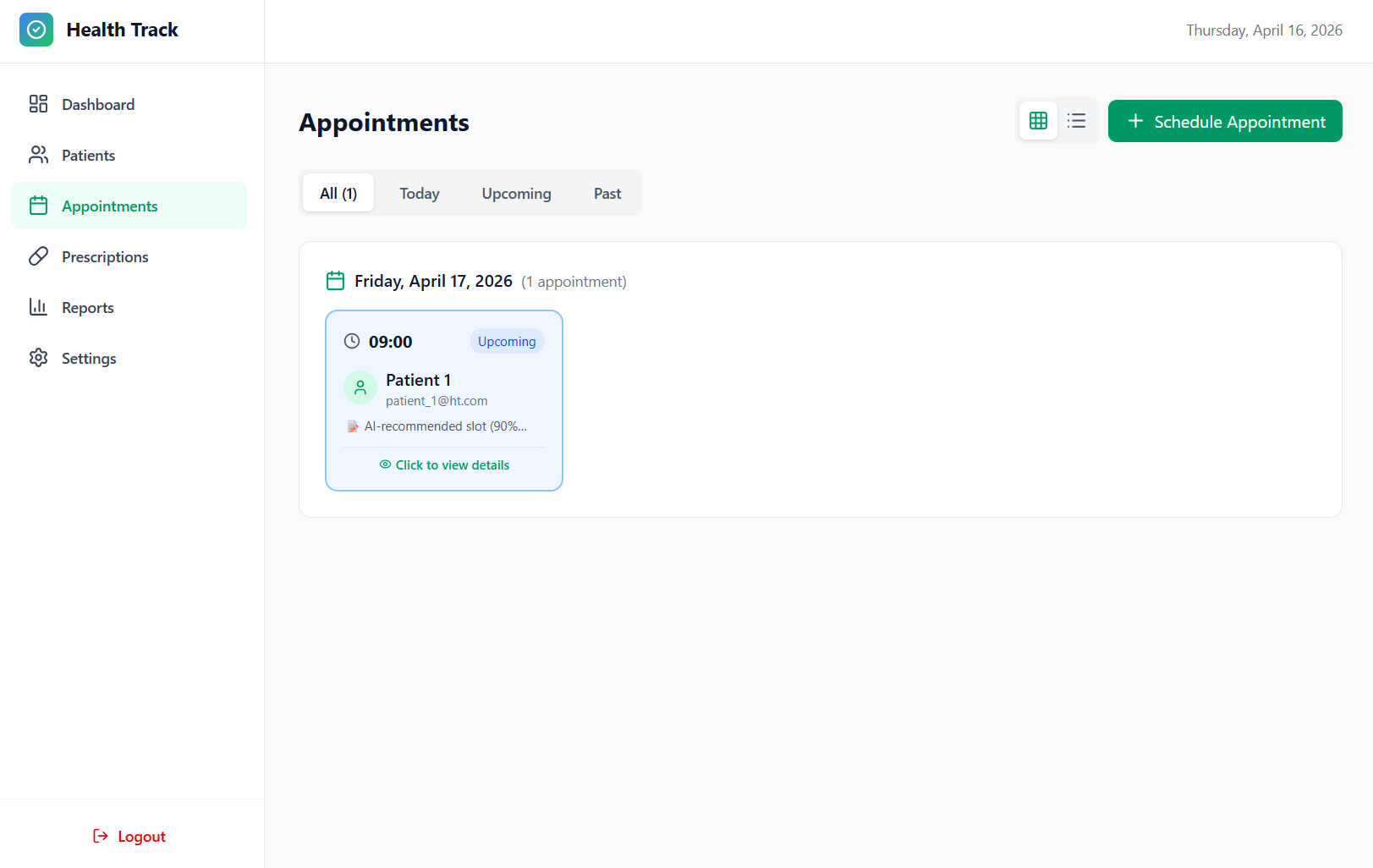Filter appointments by Upcoming

coord(516,193)
